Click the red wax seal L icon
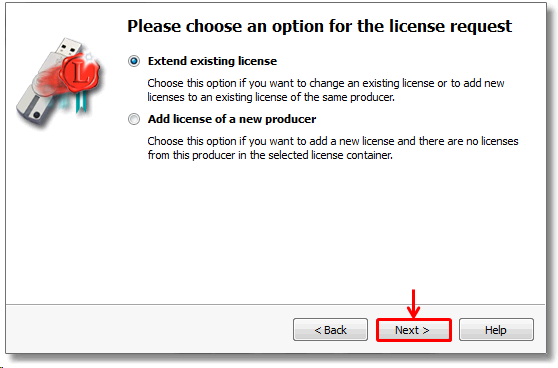The width and height of the screenshot is (558, 368). pyautogui.click(x=81, y=74)
